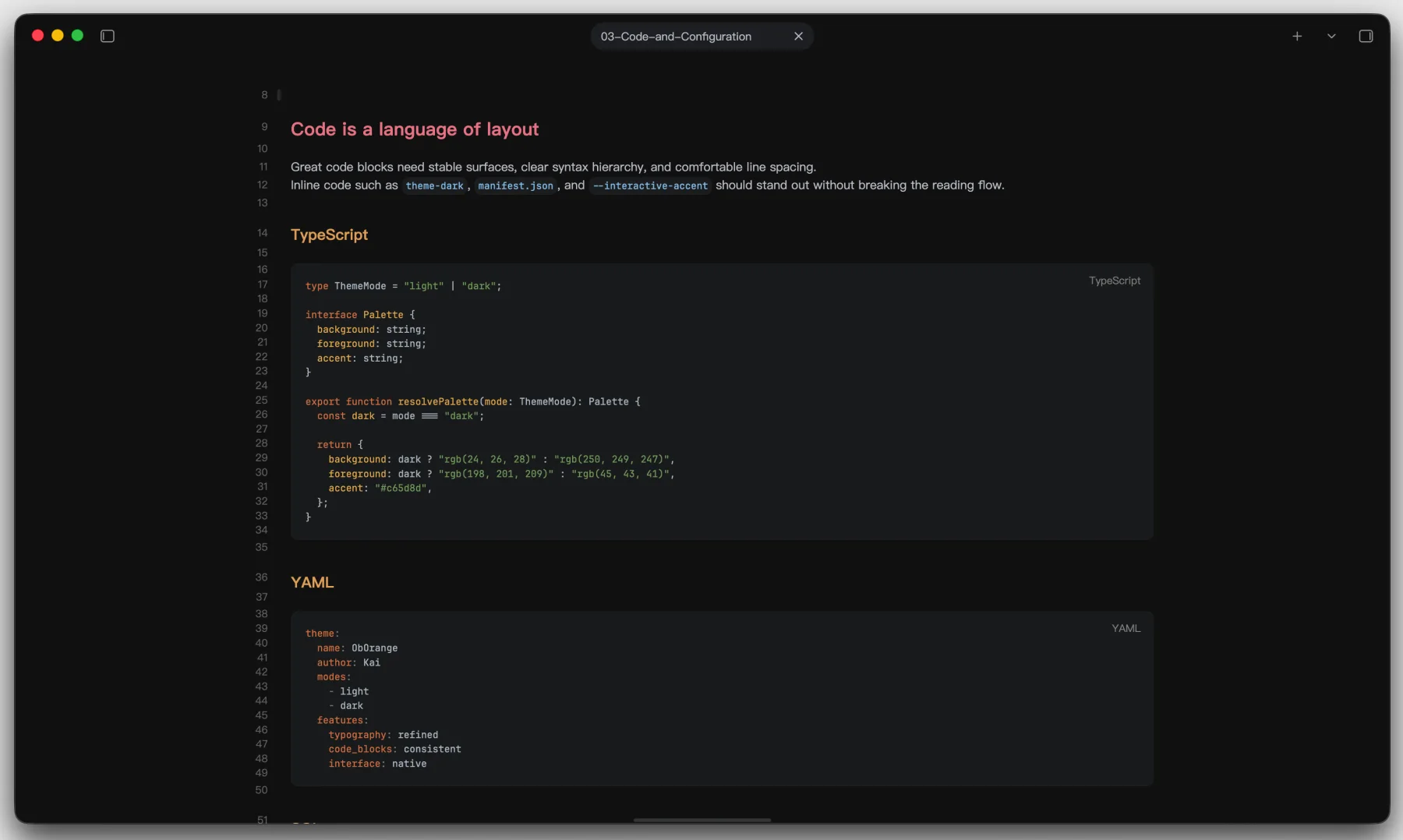
Task: Toggle the left sidebar icon
Action: (108, 36)
